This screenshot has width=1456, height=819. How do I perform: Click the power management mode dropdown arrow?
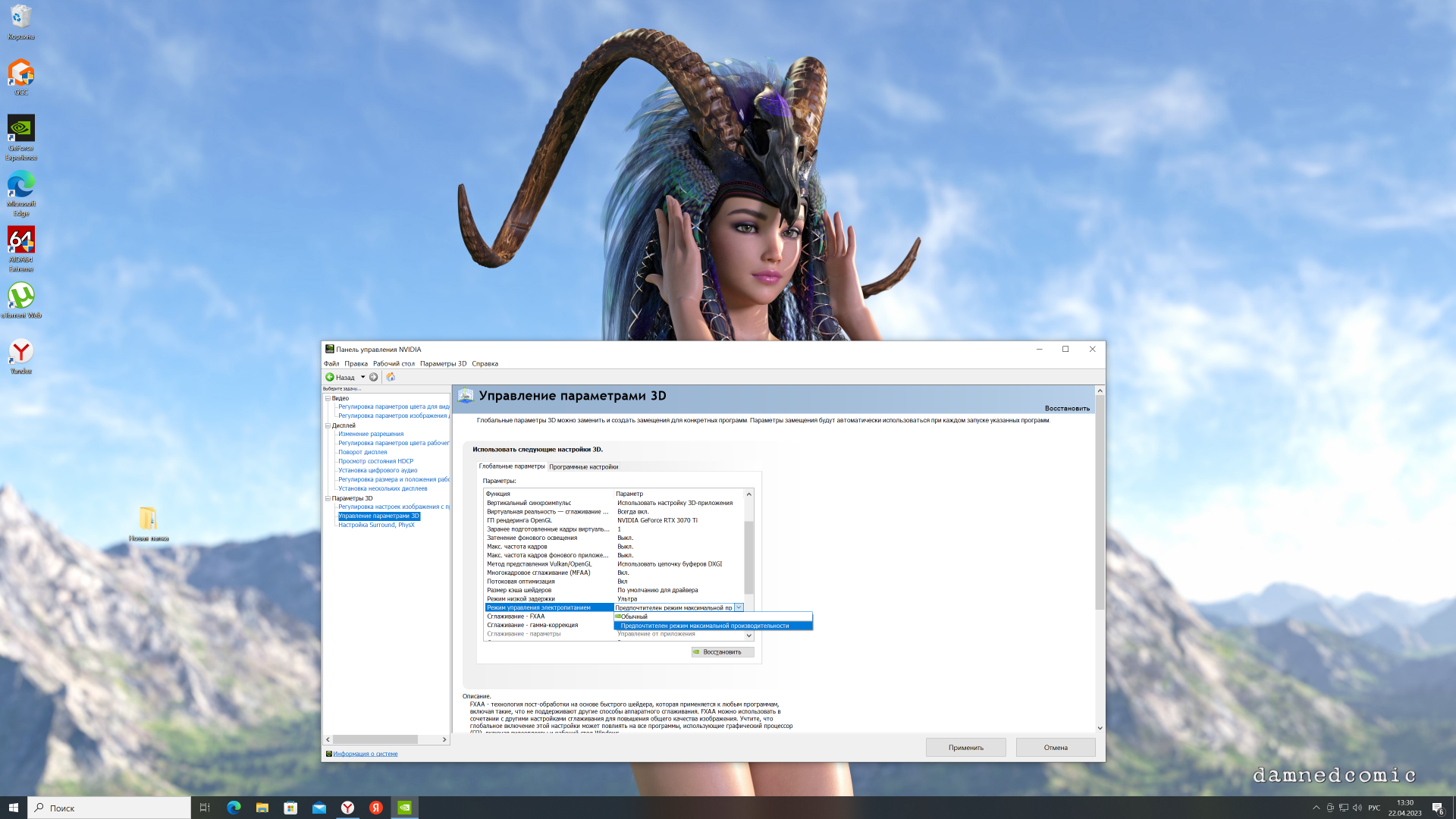tap(739, 607)
